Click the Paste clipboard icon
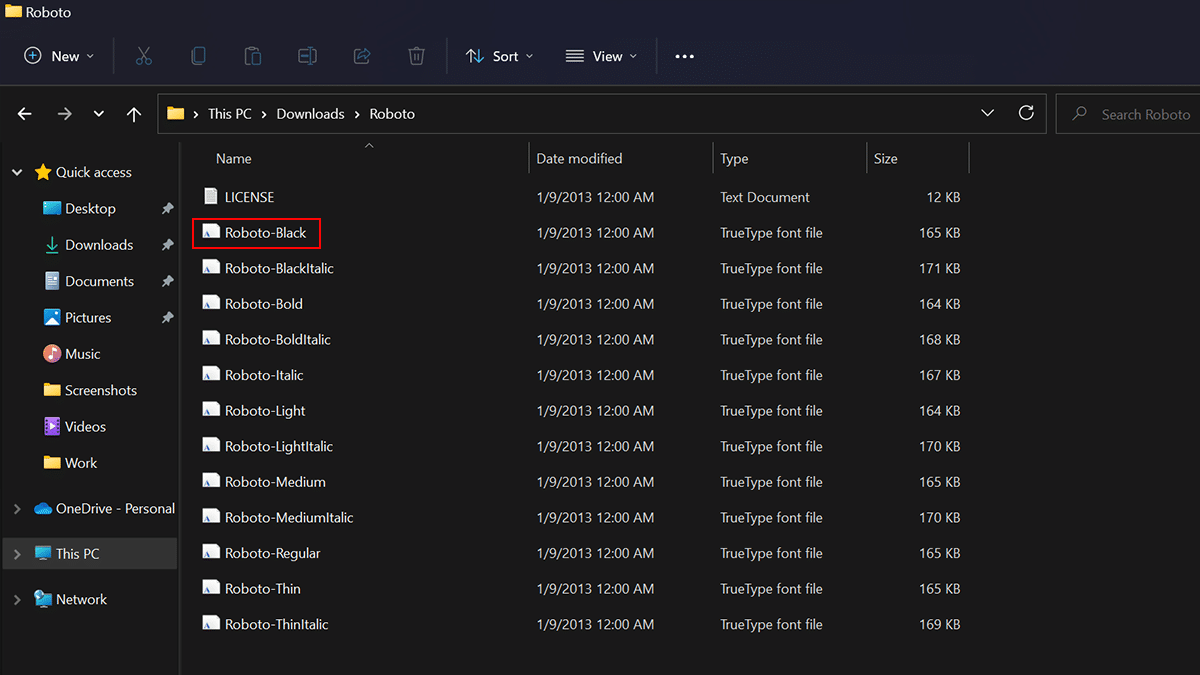Viewport: 1200px width, 675px height. pos(253,56)
